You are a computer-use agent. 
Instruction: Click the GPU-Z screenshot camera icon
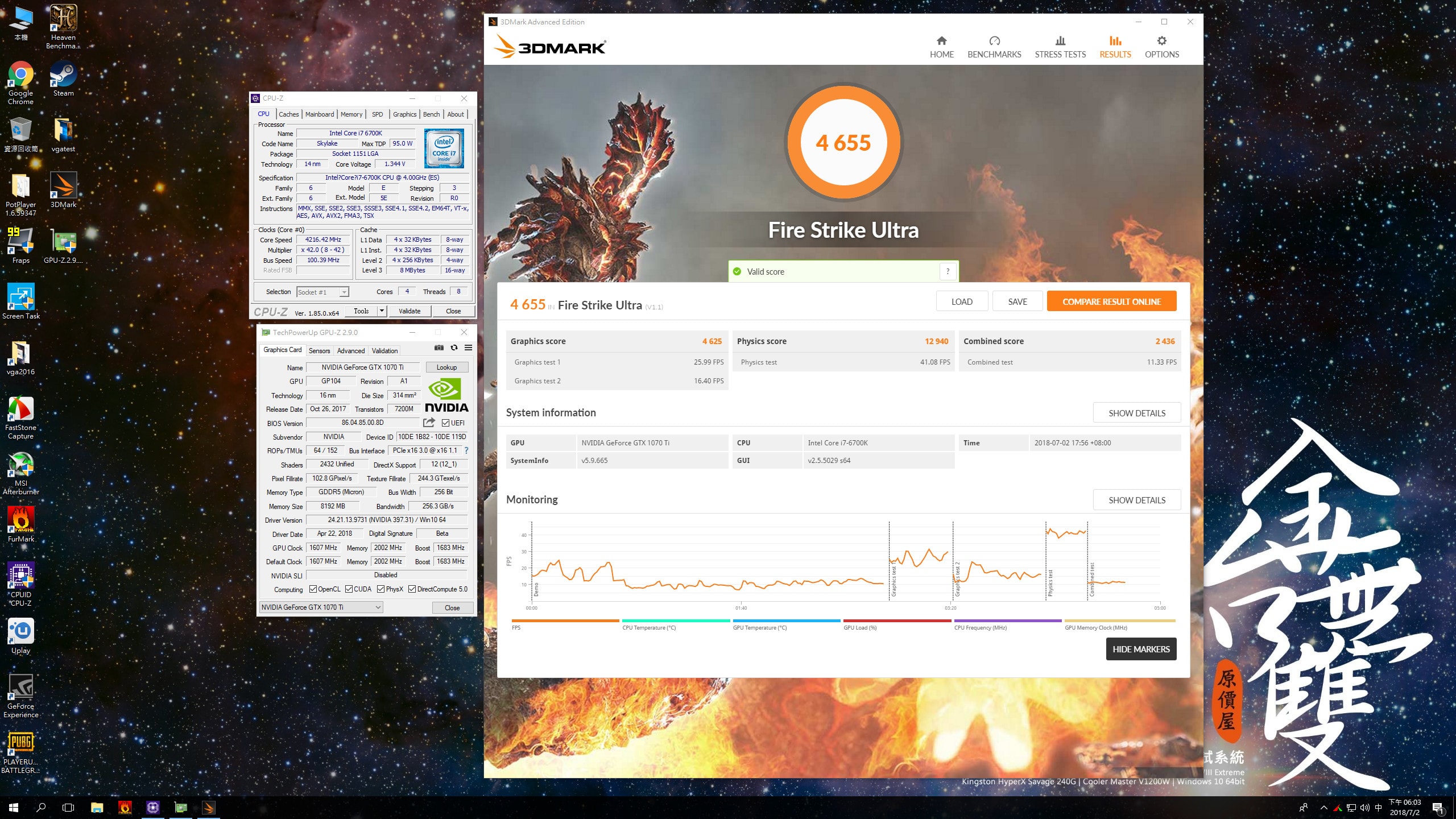439,348
